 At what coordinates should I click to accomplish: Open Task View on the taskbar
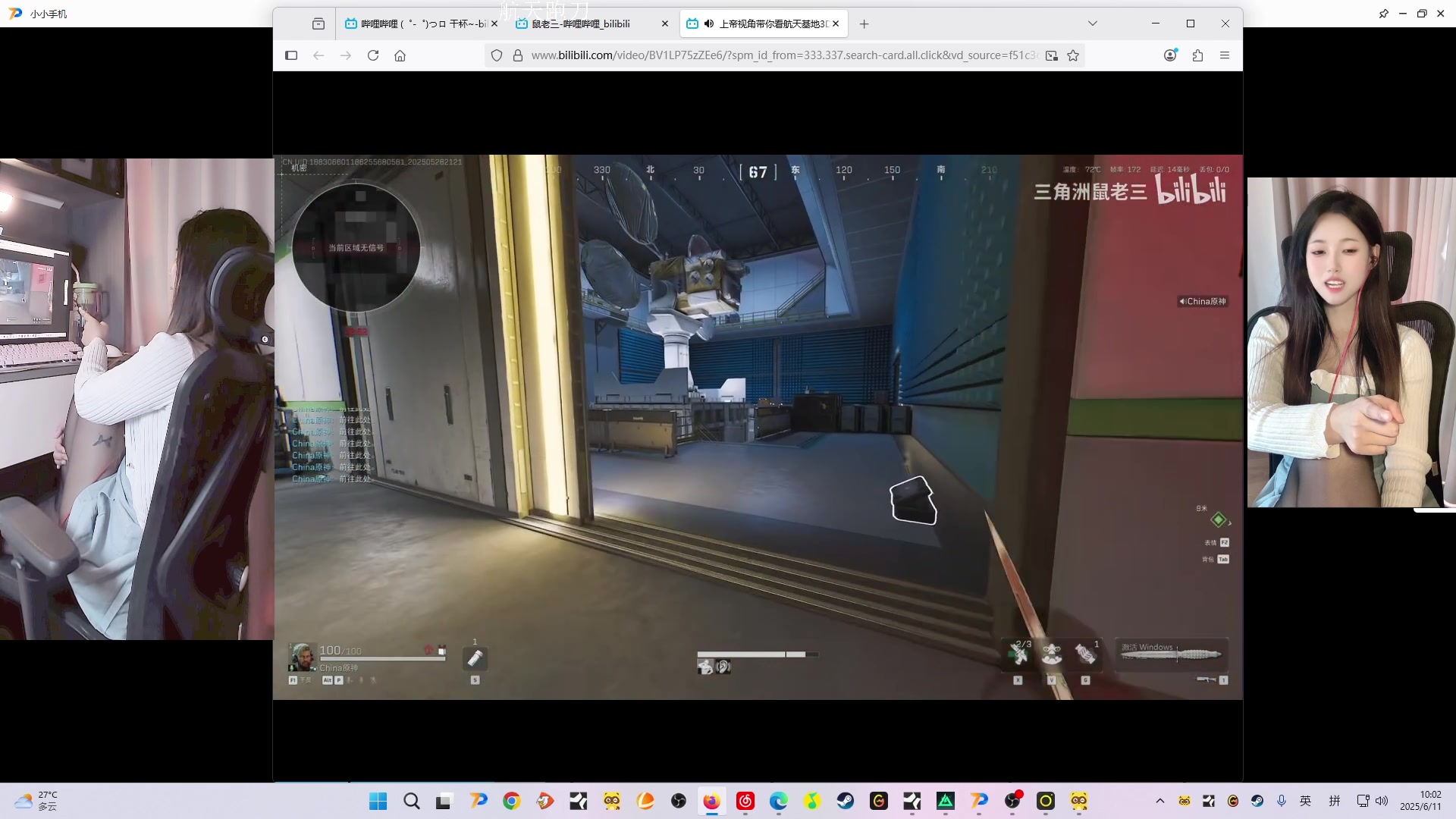tap(444, 801)
